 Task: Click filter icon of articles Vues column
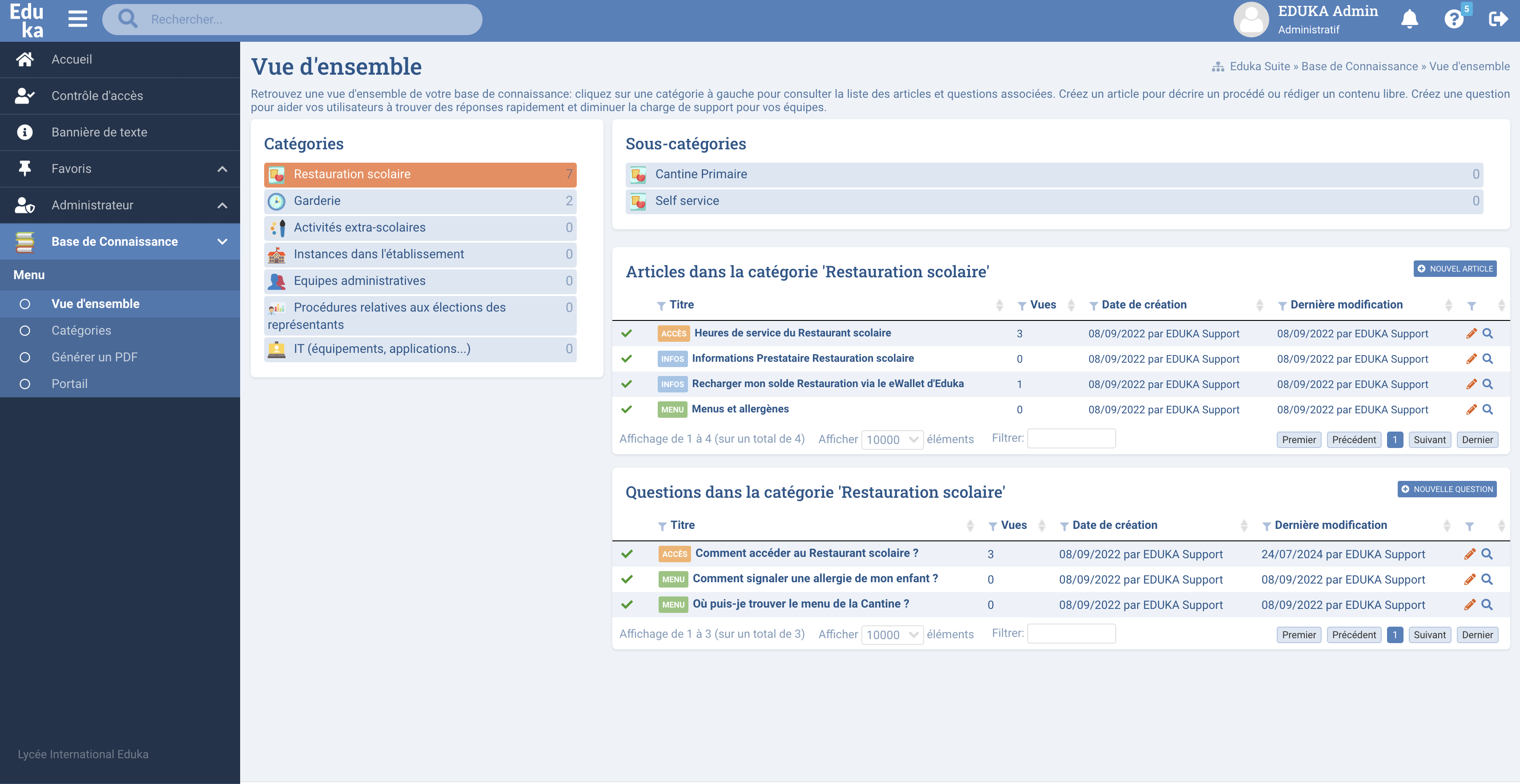[1021, 306]
